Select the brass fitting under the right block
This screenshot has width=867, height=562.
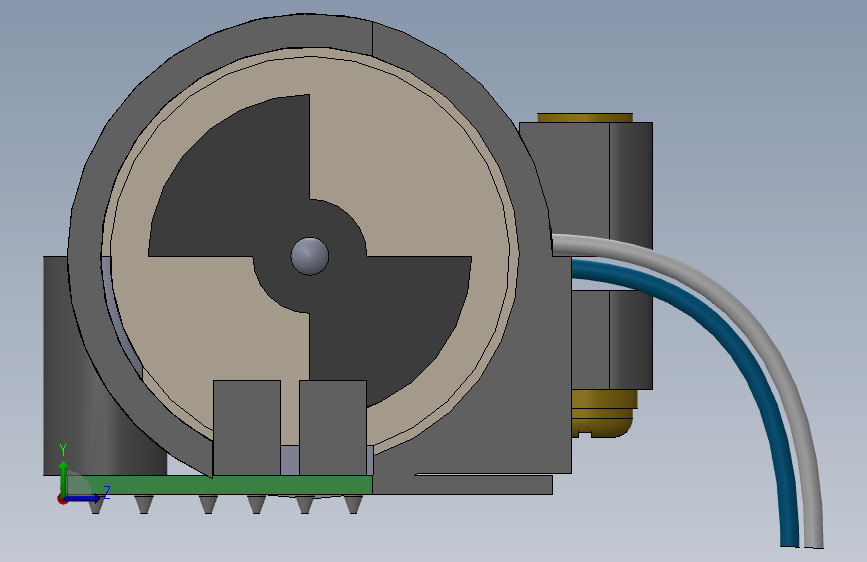[604, 413]
